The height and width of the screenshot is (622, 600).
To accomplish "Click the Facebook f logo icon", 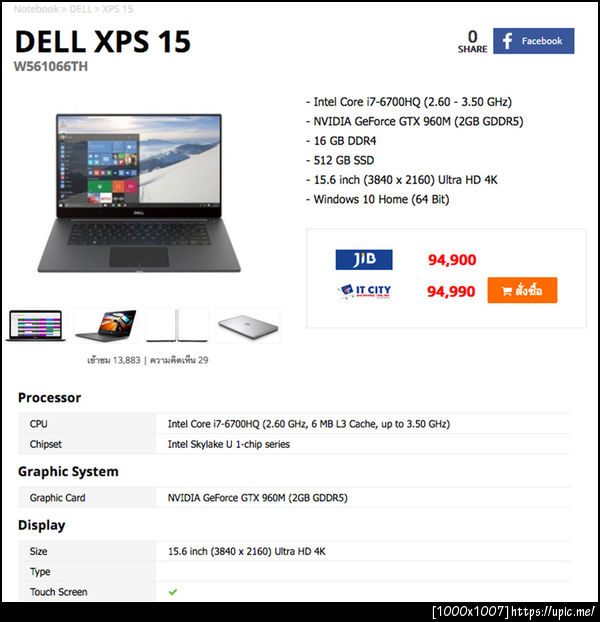I will [507, 41].
